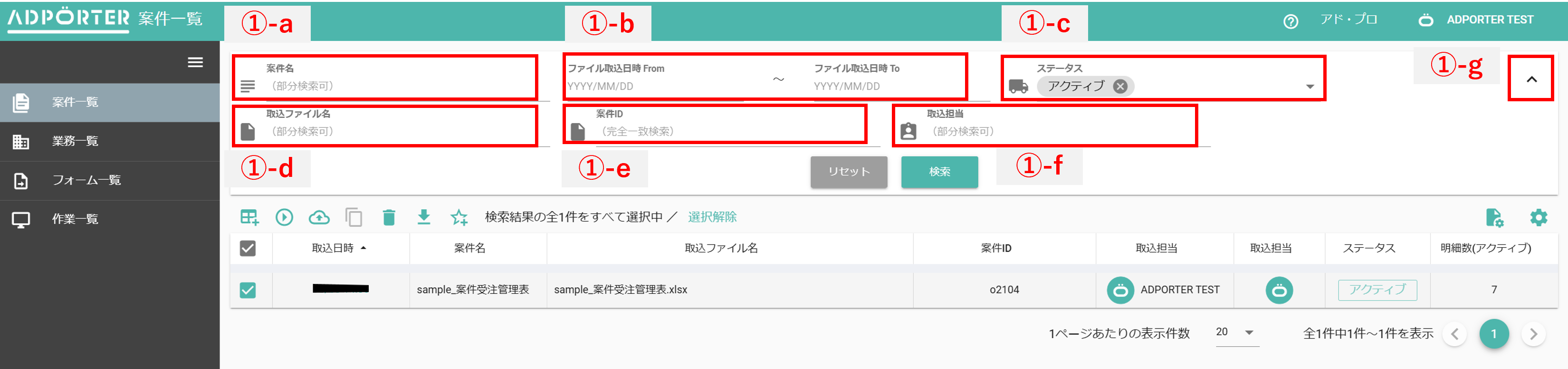Click the file settings icon above table
Screen dimensions: 1568x369
click(x=1494, y=217)
